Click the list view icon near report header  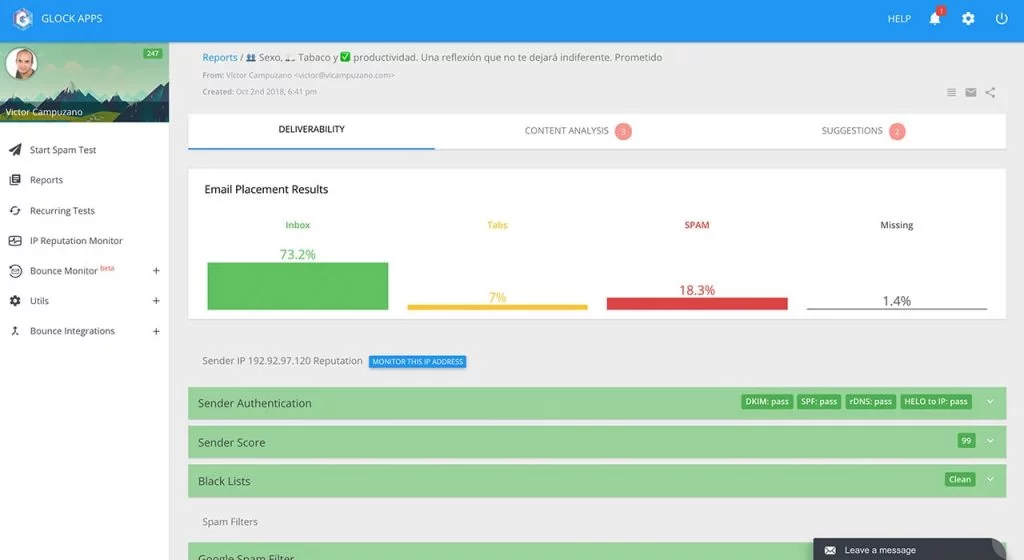[x=952, y=92]
